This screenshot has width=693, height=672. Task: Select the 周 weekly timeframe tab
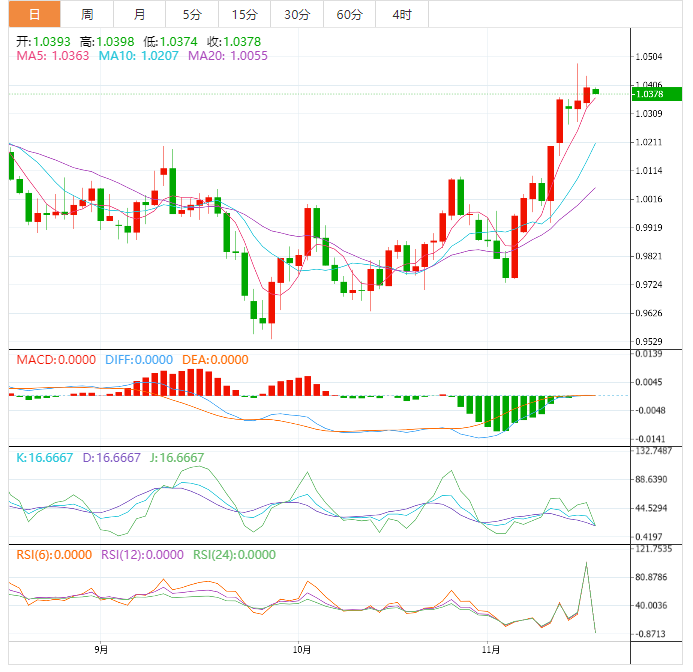click(x=87, y=14)
